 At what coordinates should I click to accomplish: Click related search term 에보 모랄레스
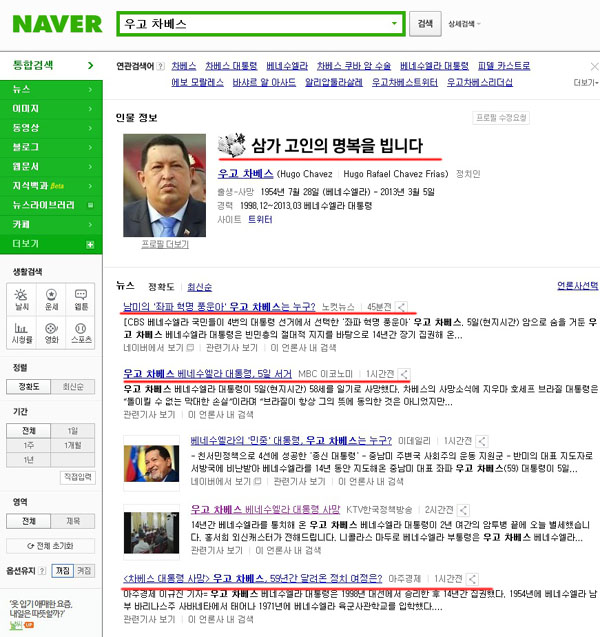[x=197, y=82]
